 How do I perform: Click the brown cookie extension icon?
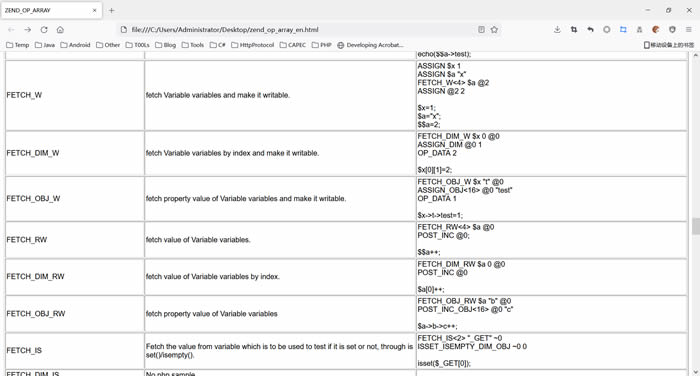[x=656, y=29]
